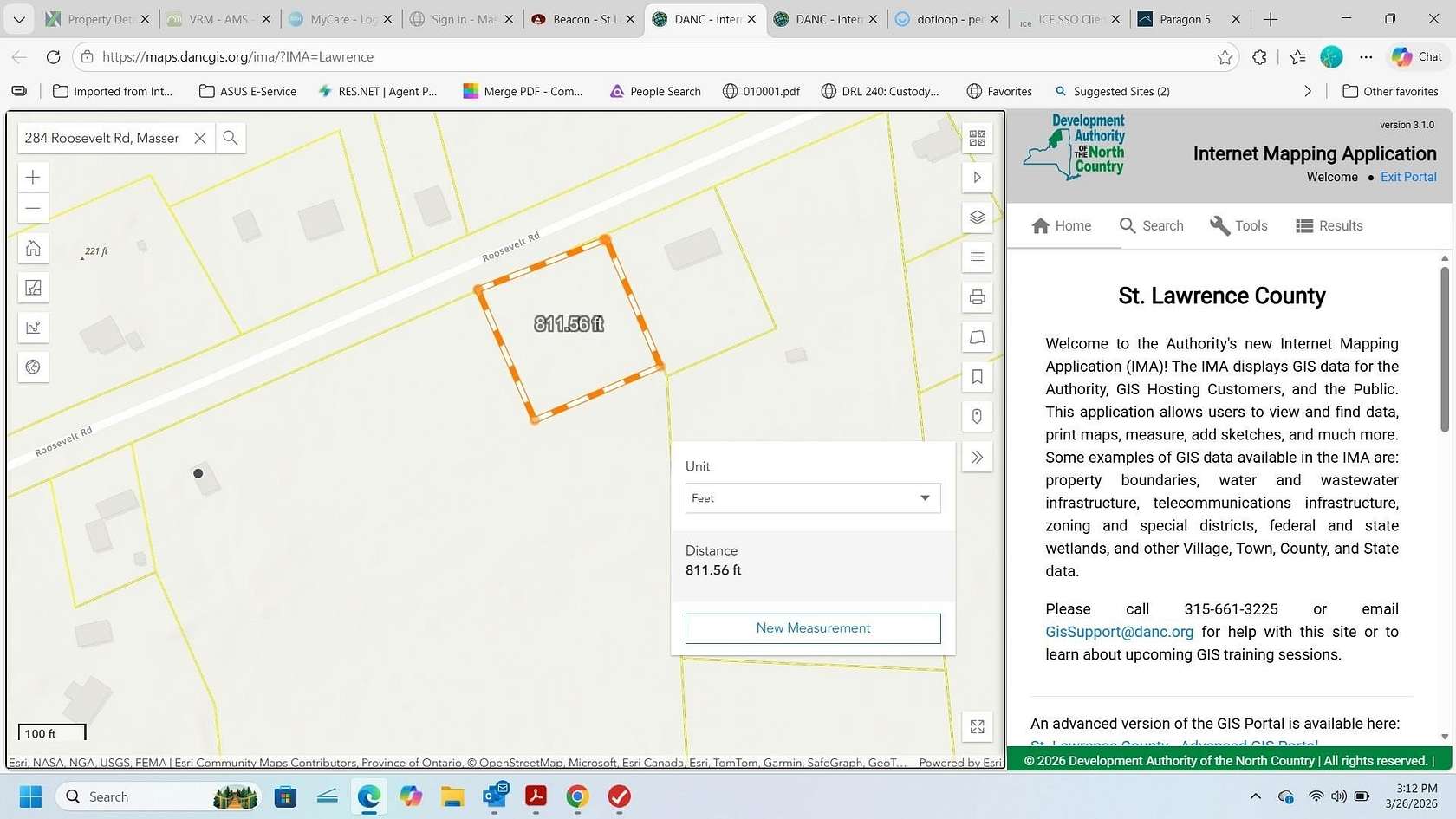Collapse the right panel with double-arrow chevron
This screenshot has height=819, width=1456.
coord(977,457)
